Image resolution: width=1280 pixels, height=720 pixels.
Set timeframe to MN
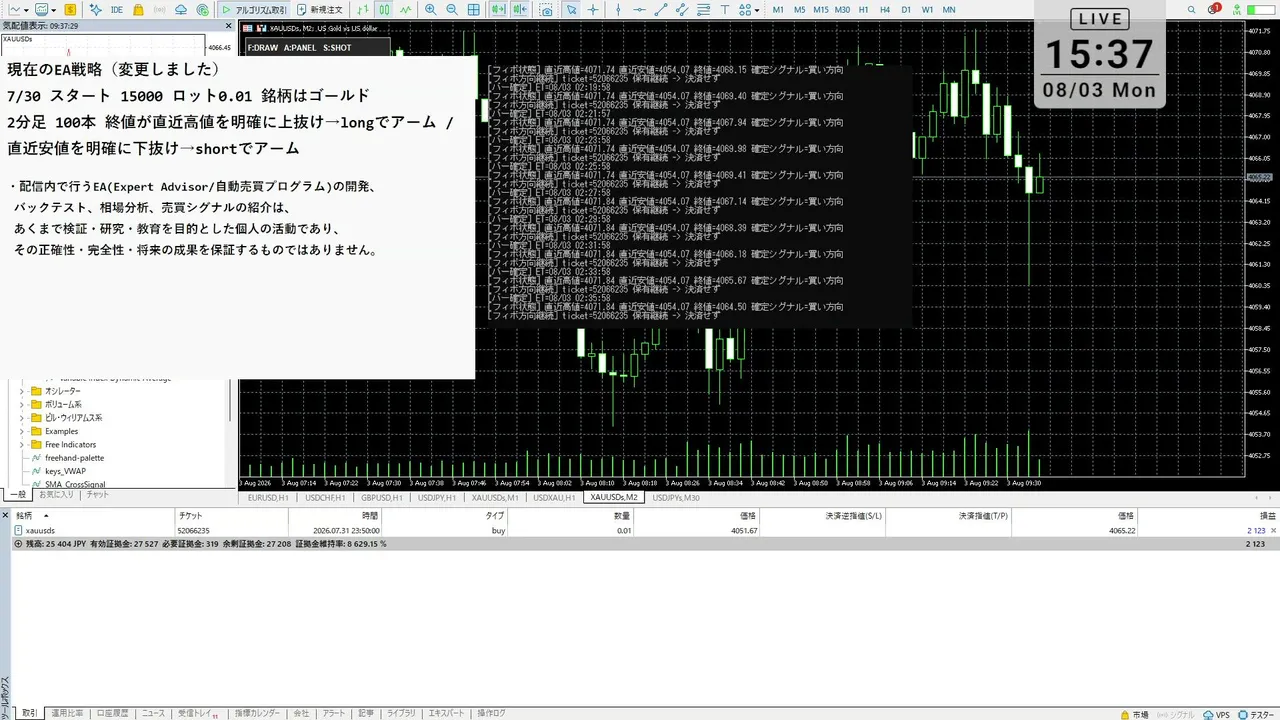click(x=949, y=9)
